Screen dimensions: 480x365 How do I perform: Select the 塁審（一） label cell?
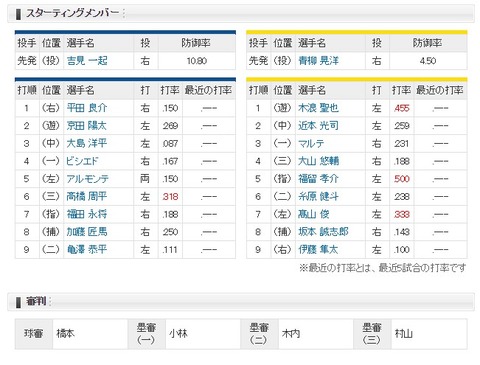[146, 334]
